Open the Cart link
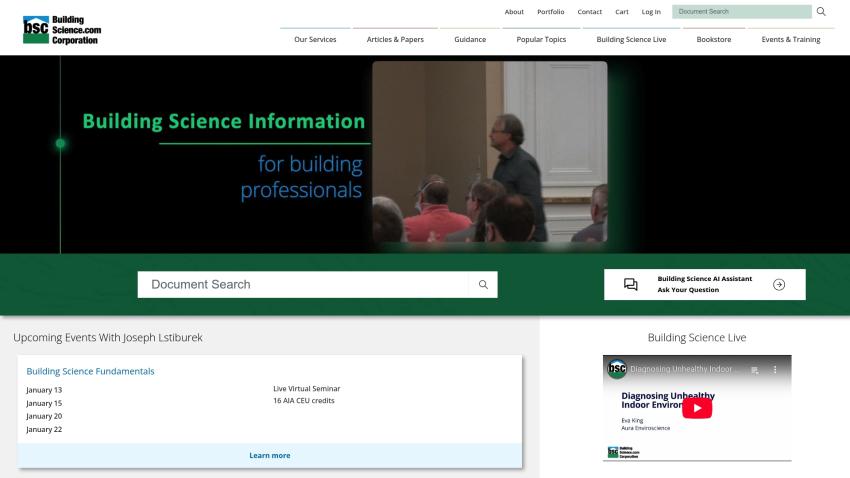850x478 pixels. [x=622, y=11]
